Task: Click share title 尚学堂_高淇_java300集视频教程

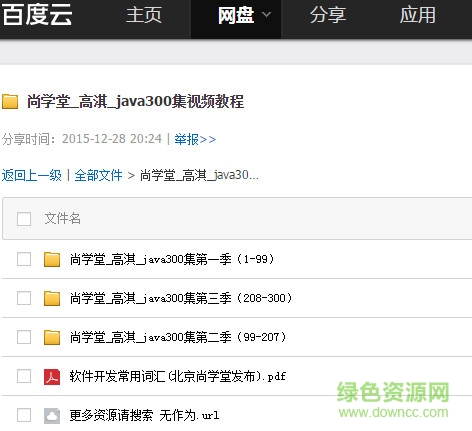Action: (x=135, y=101)
